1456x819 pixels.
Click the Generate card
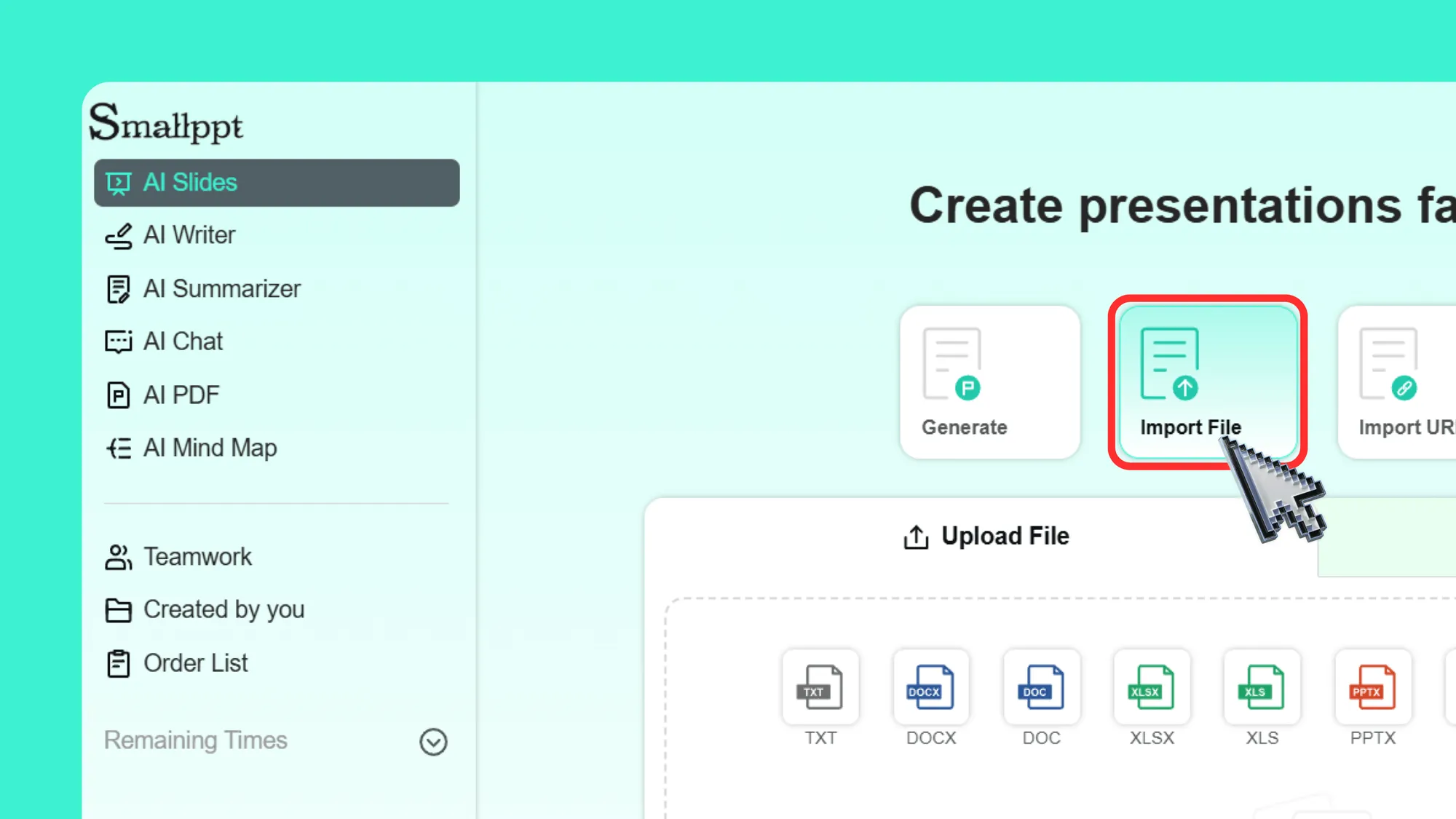(x=989, y=381)
